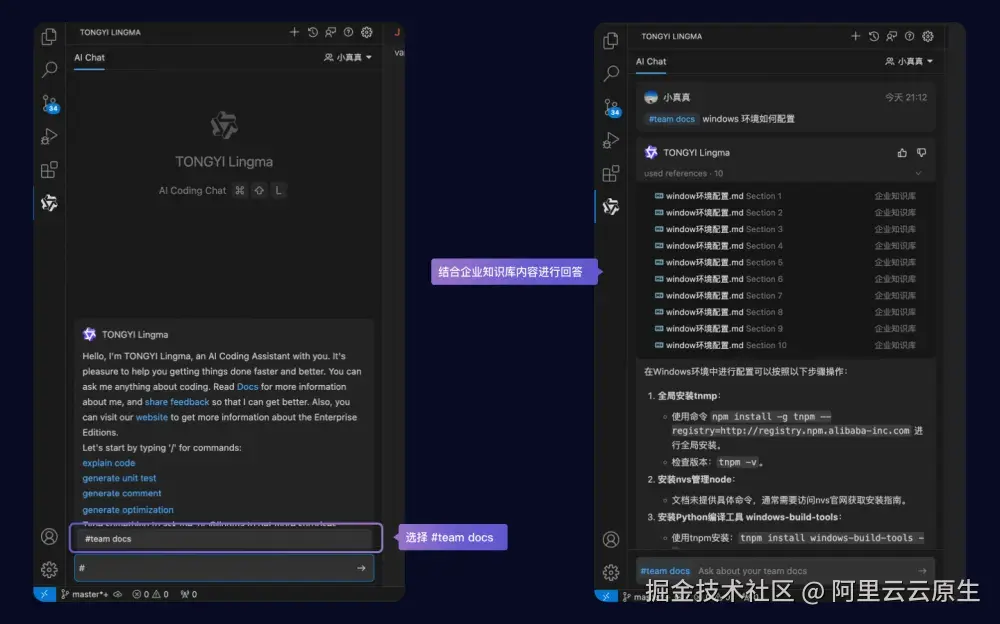Open chat history icon in left window header
The image size is (1000, 624).
[x=312, y=32]
